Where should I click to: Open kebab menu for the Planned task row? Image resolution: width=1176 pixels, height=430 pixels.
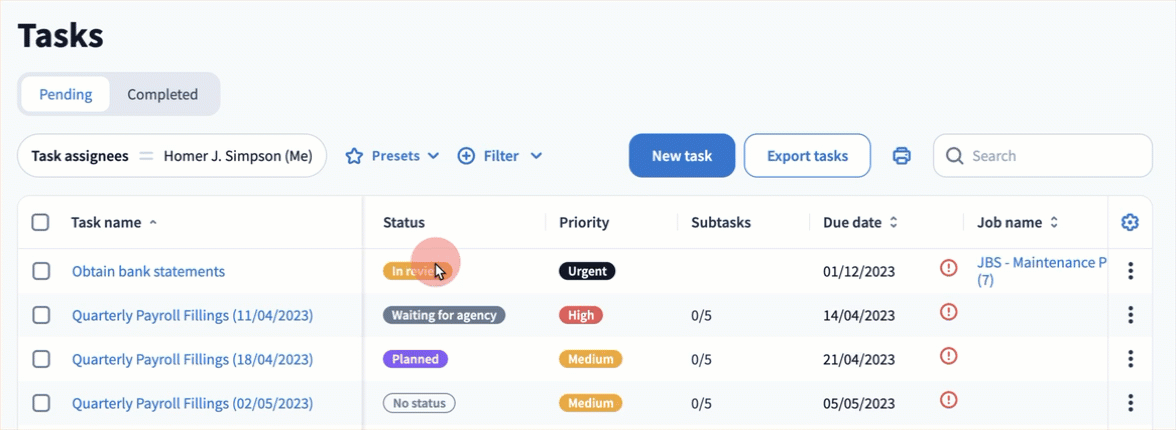click(x=1130, y=359)
